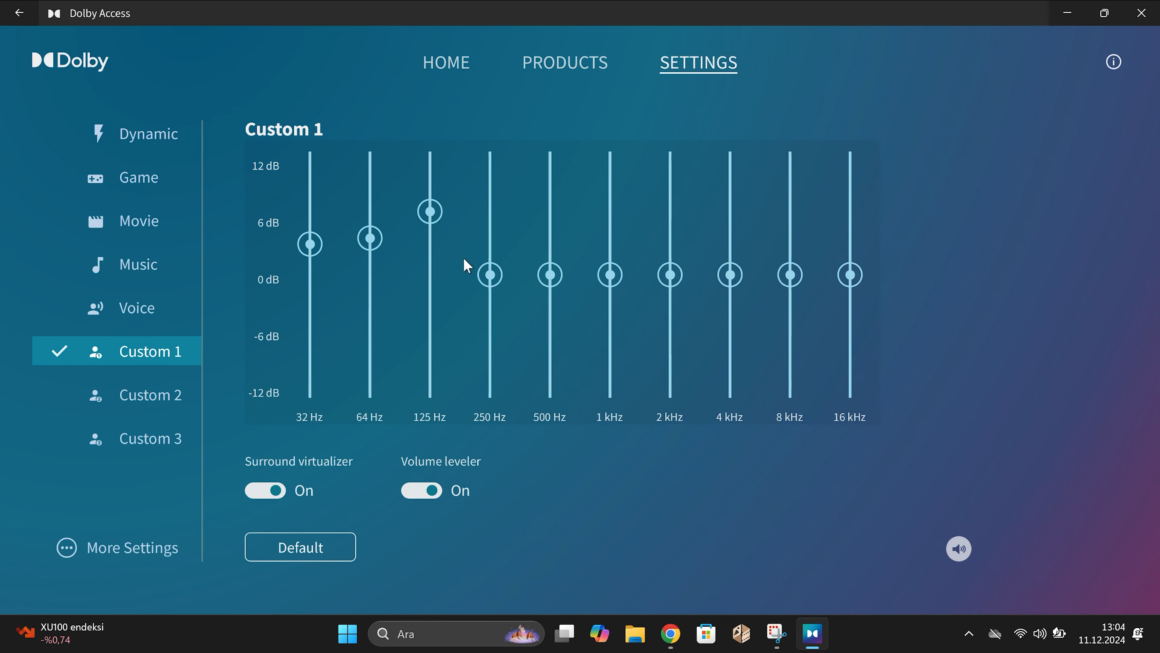Click the 12 dB axis label
This screenshot has width=1160, height=653.
tap(266, 166)
